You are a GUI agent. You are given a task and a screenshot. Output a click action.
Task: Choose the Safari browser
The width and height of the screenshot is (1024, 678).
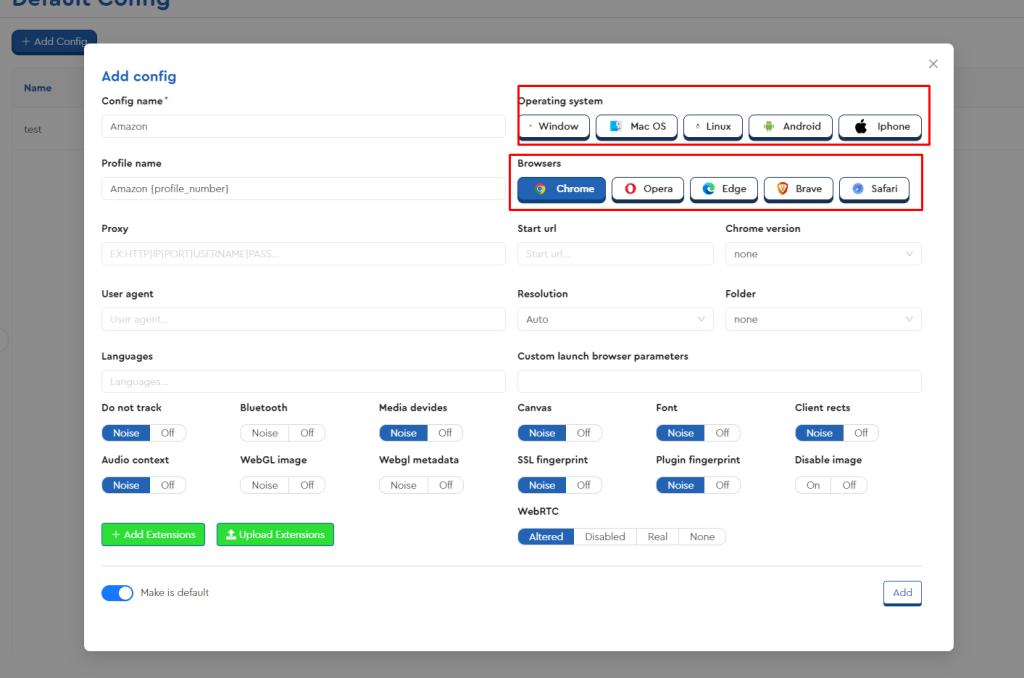[874, 189]
